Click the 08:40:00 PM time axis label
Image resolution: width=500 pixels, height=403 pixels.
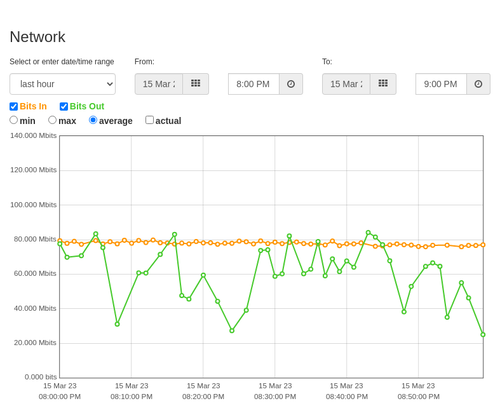click(x=347, y=397)
